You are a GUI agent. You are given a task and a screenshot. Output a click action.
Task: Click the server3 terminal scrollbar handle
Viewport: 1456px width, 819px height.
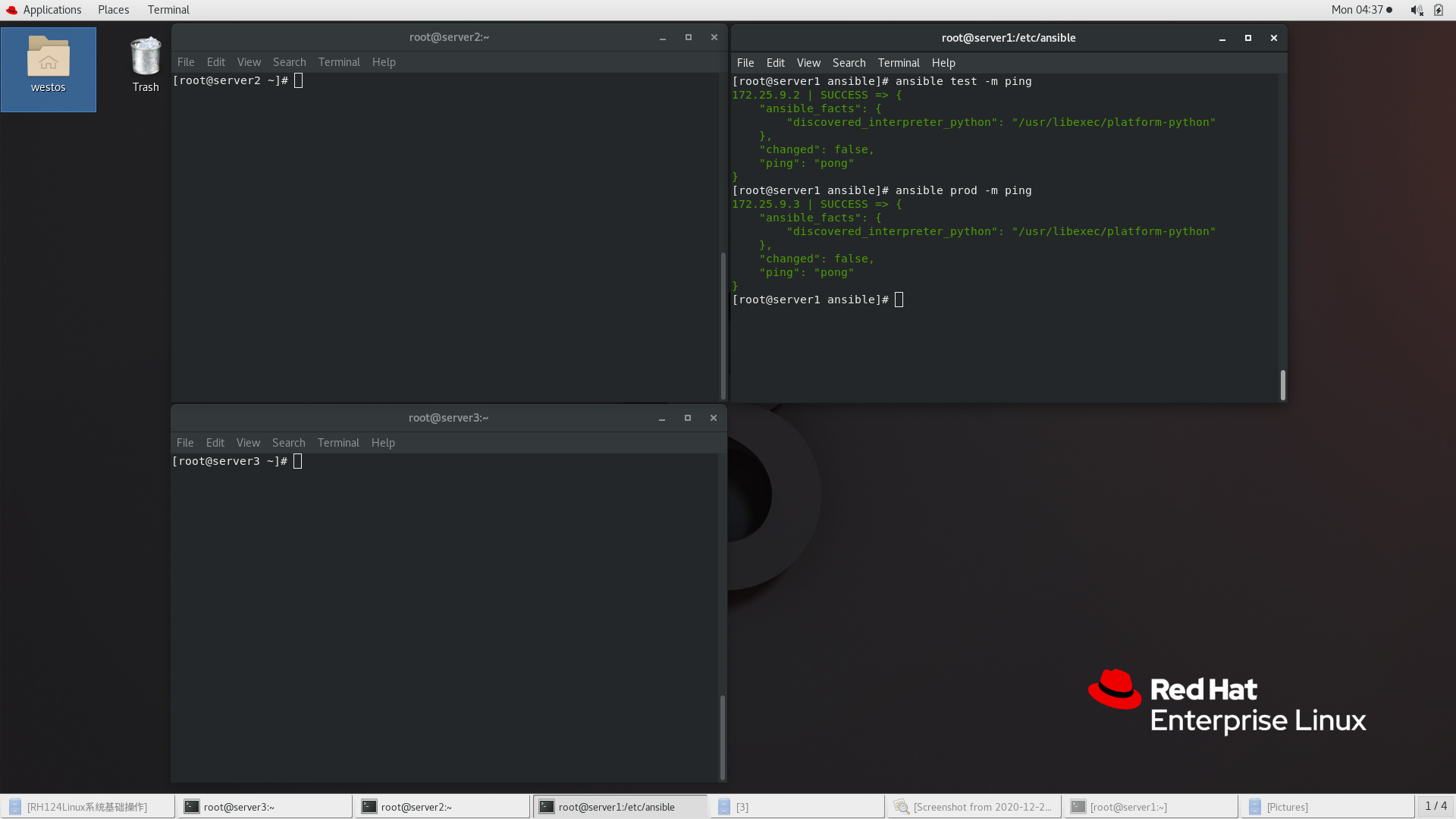click(x=722, y=736)
